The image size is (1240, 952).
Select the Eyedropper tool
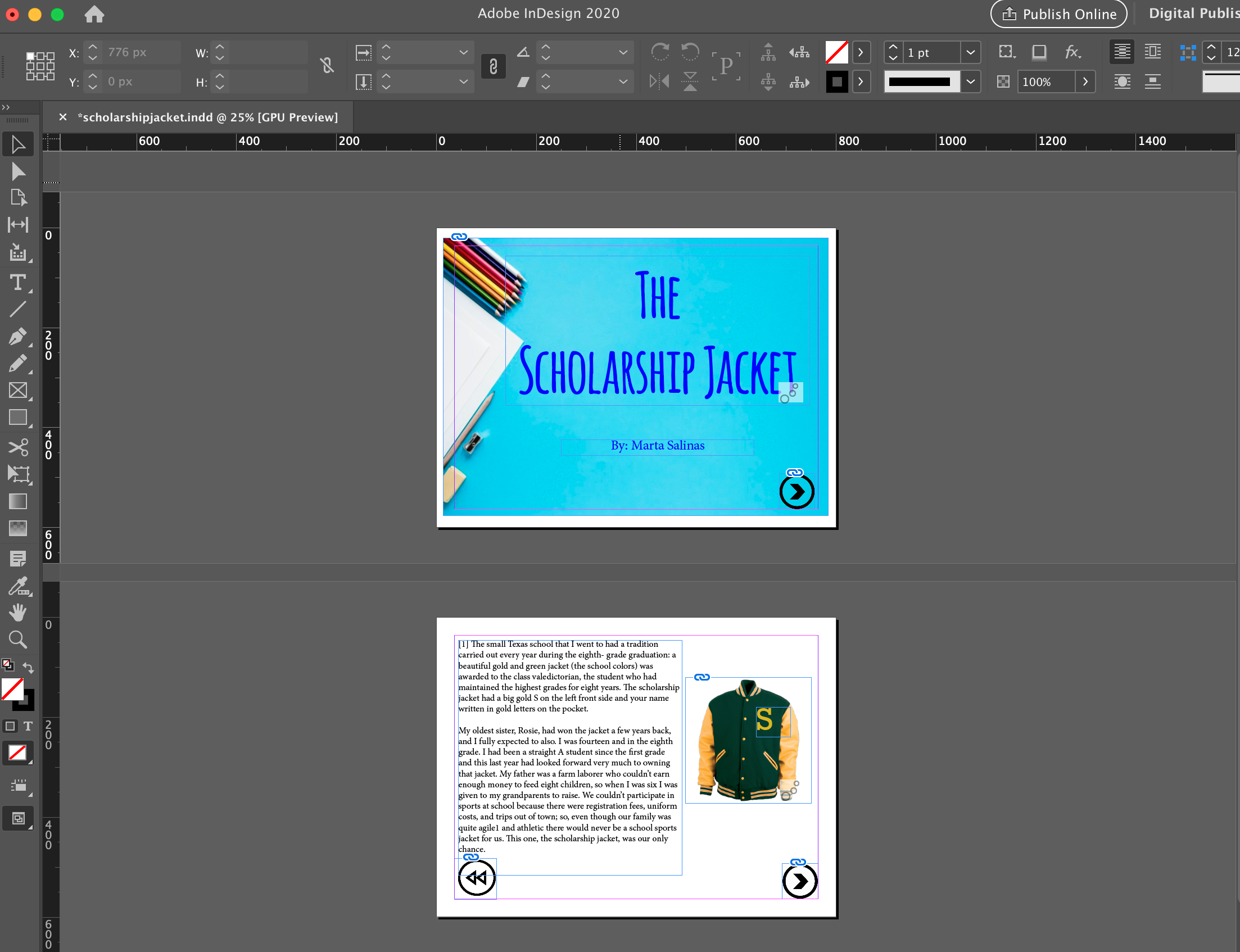[x=17, y=586]
